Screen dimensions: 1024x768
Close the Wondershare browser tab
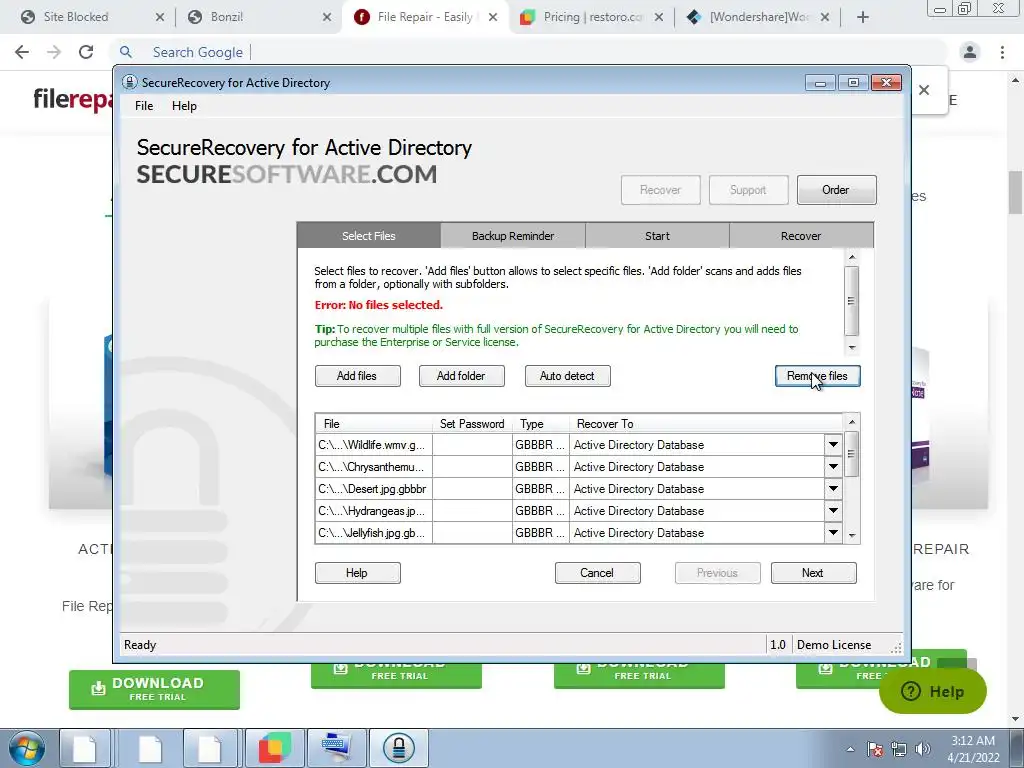coord(825,18)
